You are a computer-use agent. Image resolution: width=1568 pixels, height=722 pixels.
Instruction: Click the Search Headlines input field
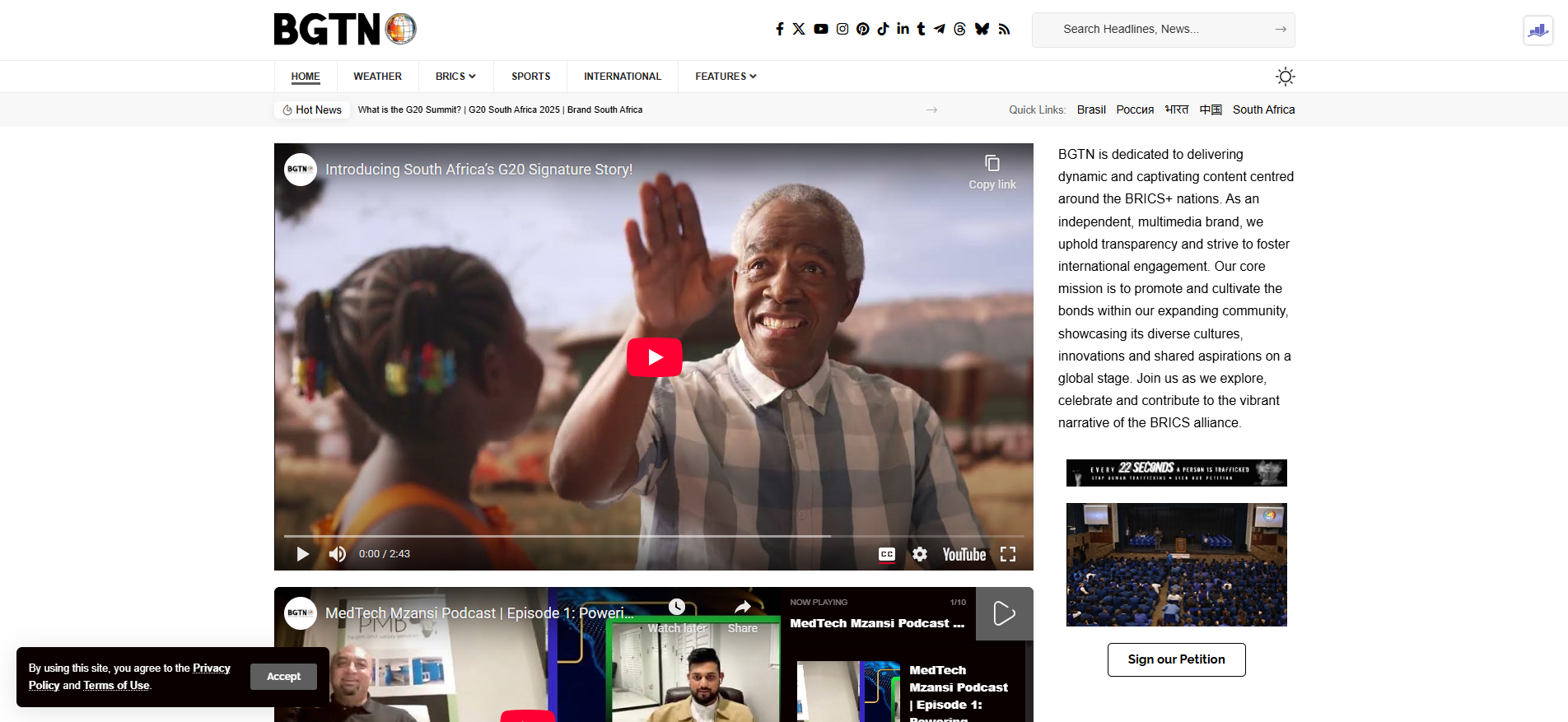(1153, 30)
